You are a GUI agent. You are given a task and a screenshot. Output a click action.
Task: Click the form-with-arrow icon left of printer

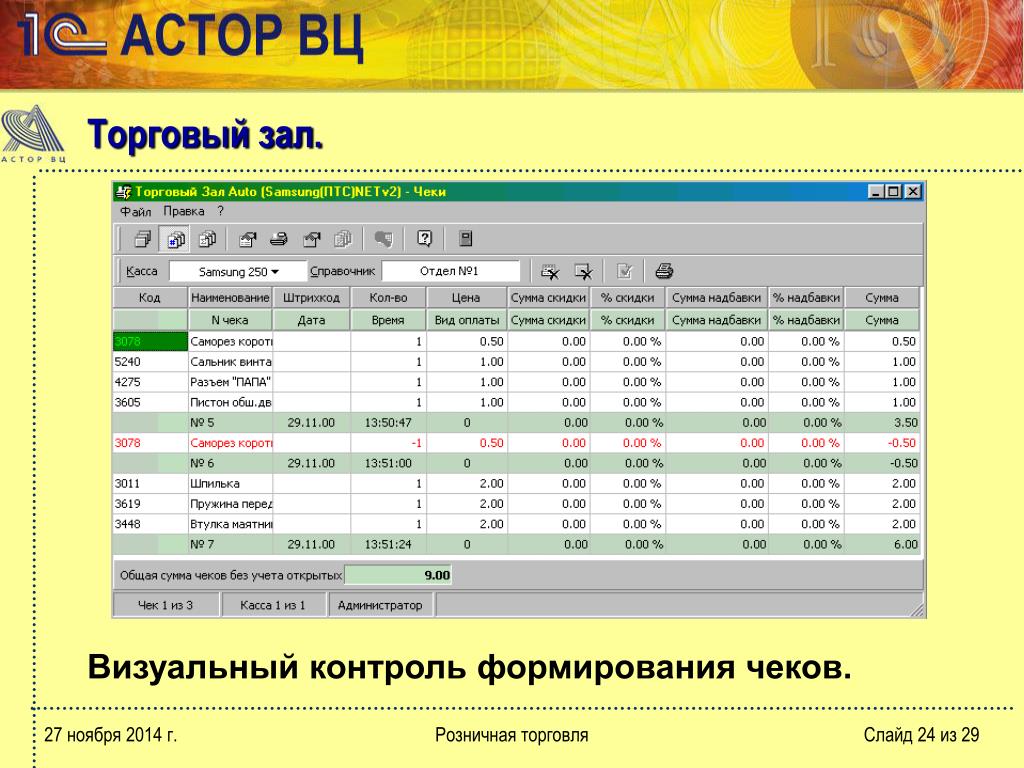click(x=247, y=239)
